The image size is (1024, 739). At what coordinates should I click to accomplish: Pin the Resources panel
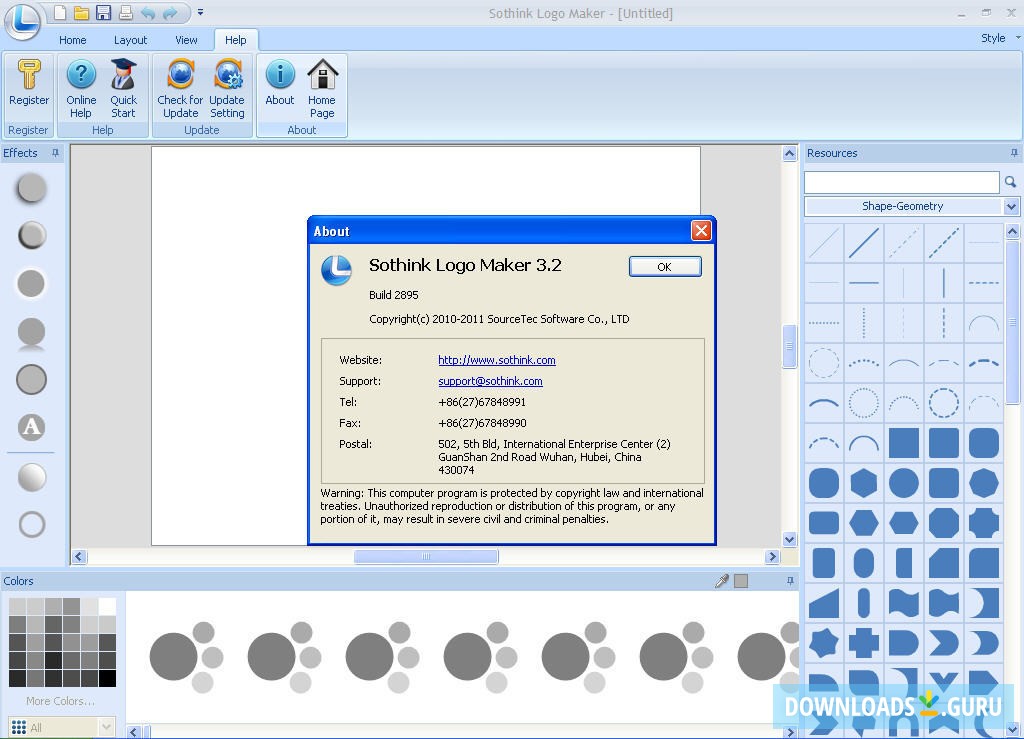tap(1014, 153)
